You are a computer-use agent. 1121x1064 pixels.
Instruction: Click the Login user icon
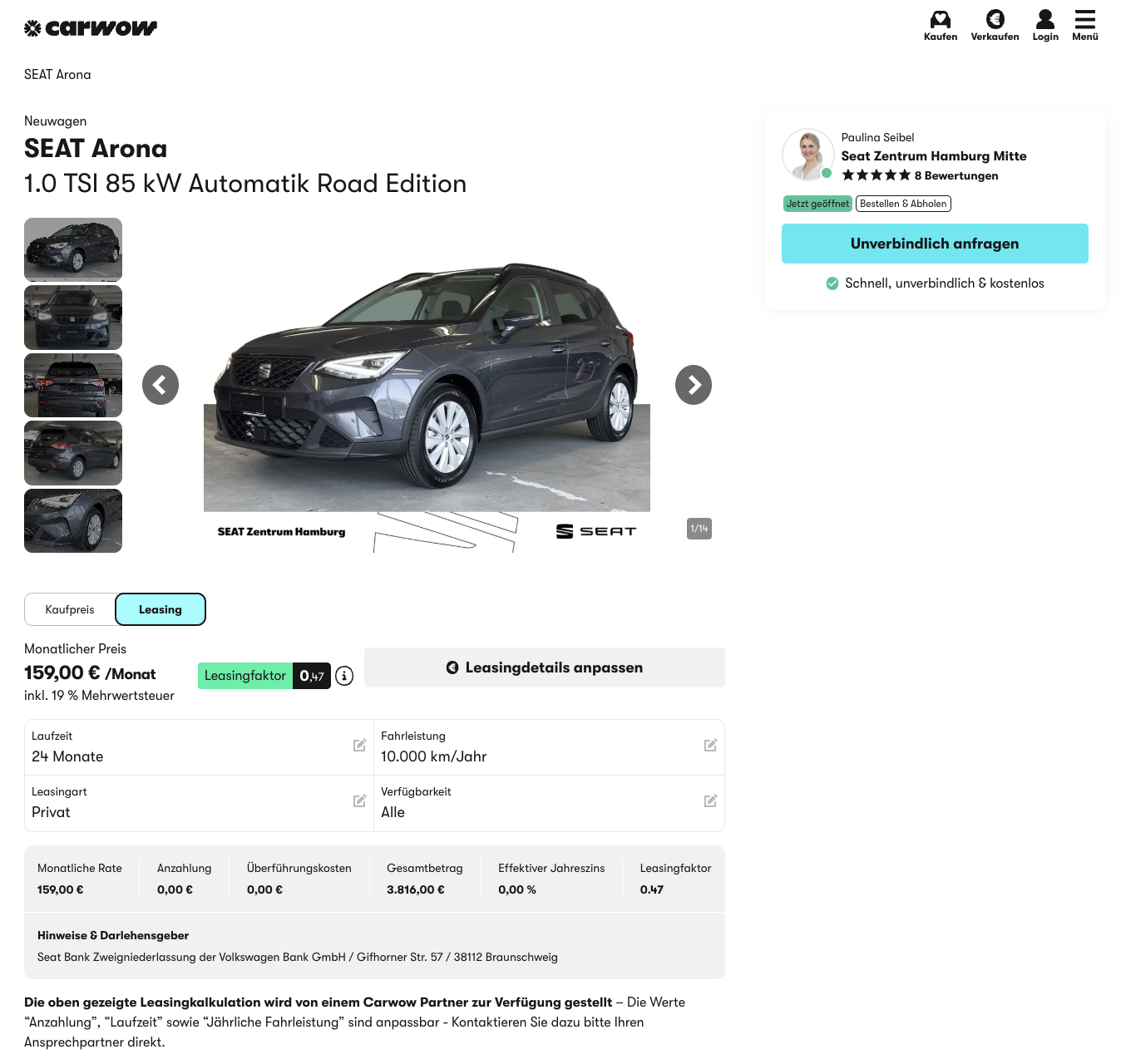[1045, 25]
